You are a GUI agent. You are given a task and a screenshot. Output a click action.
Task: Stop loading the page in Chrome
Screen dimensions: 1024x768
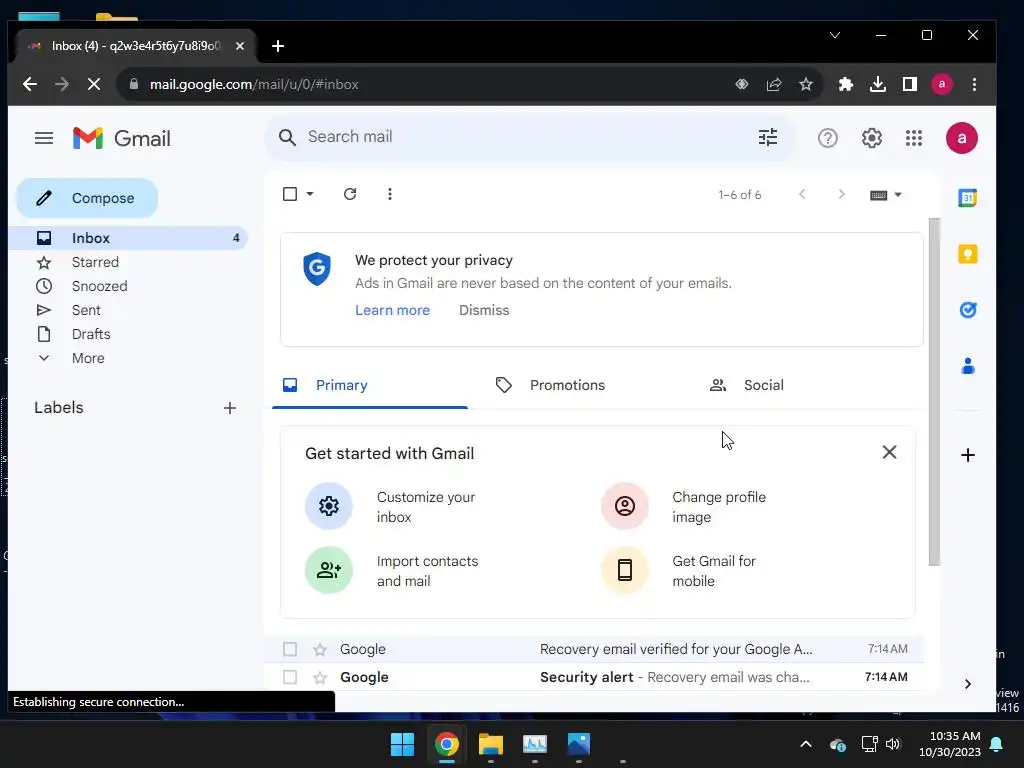coord(94,84)
